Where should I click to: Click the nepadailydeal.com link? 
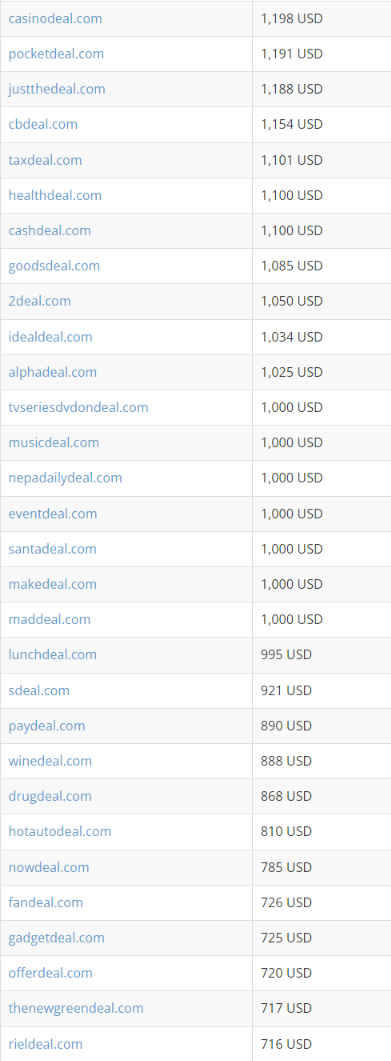click(x=65, y=477)
